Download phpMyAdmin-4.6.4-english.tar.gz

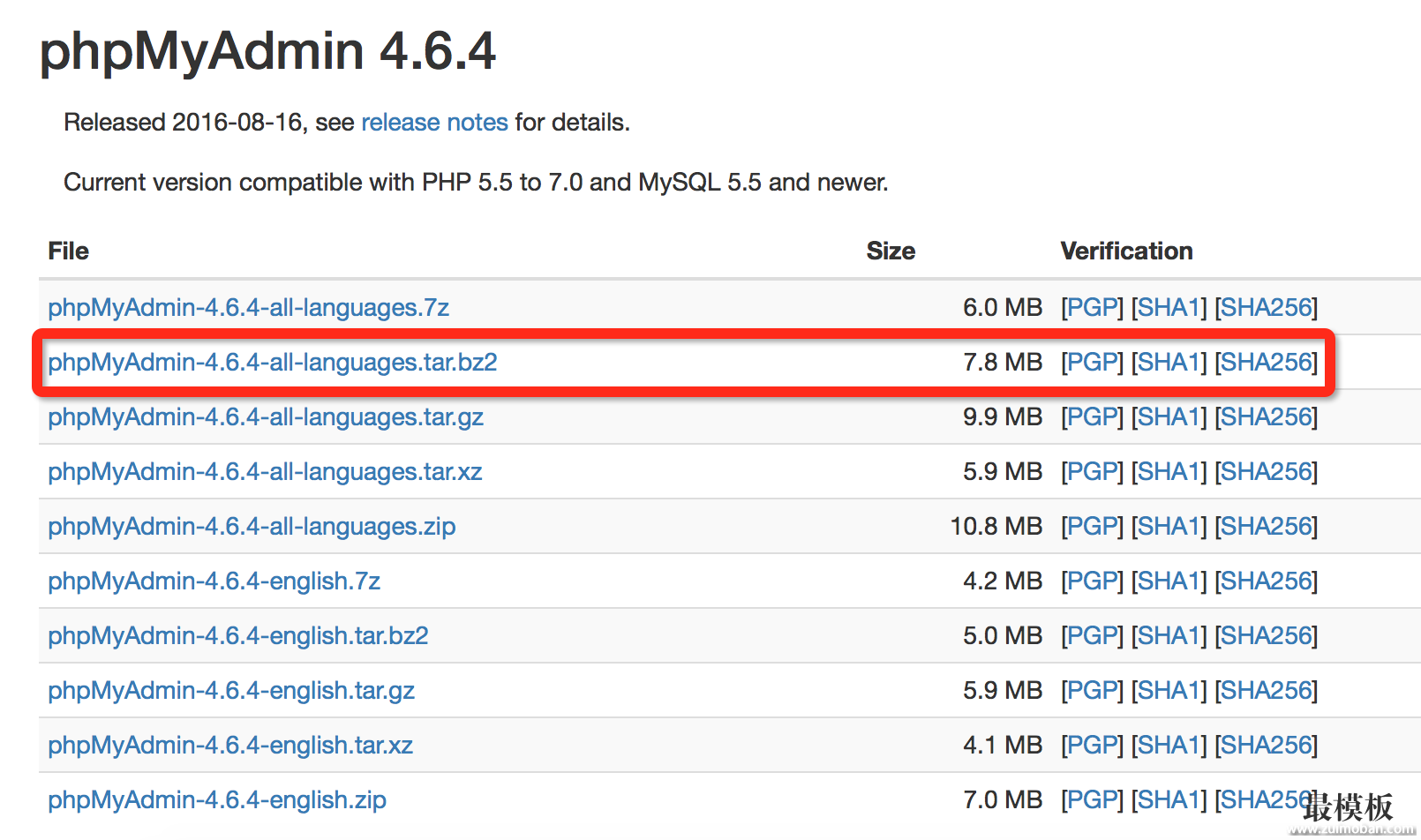[x=231, y=690]
